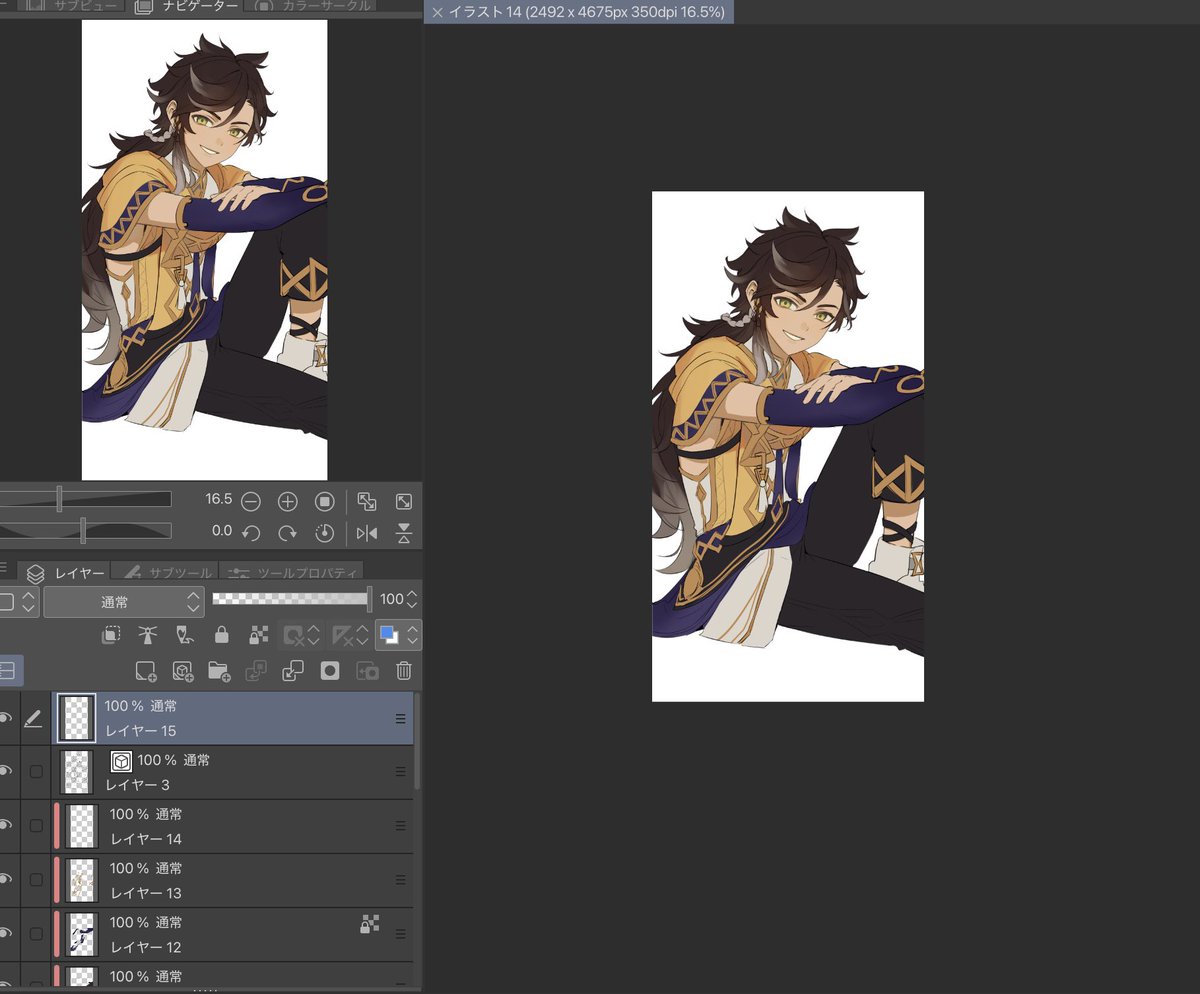Click the 100% zoom square-in-circle icon

325,501
